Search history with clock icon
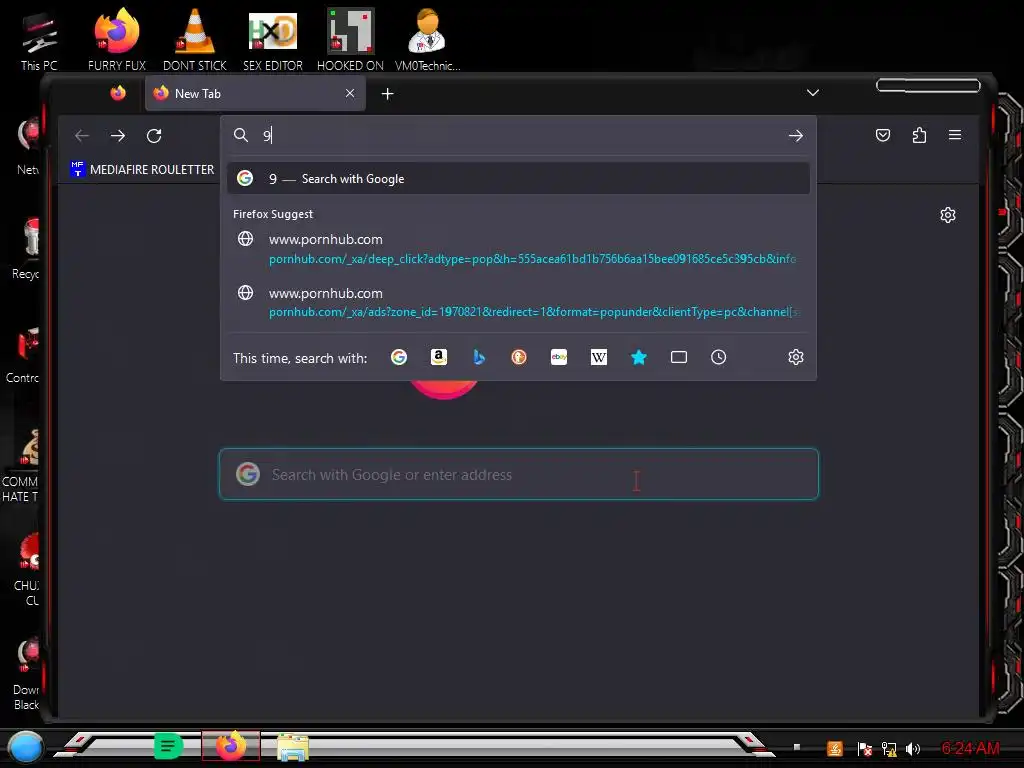The height and width of the screenshot is (768, 1024). [x=718, y=357]
